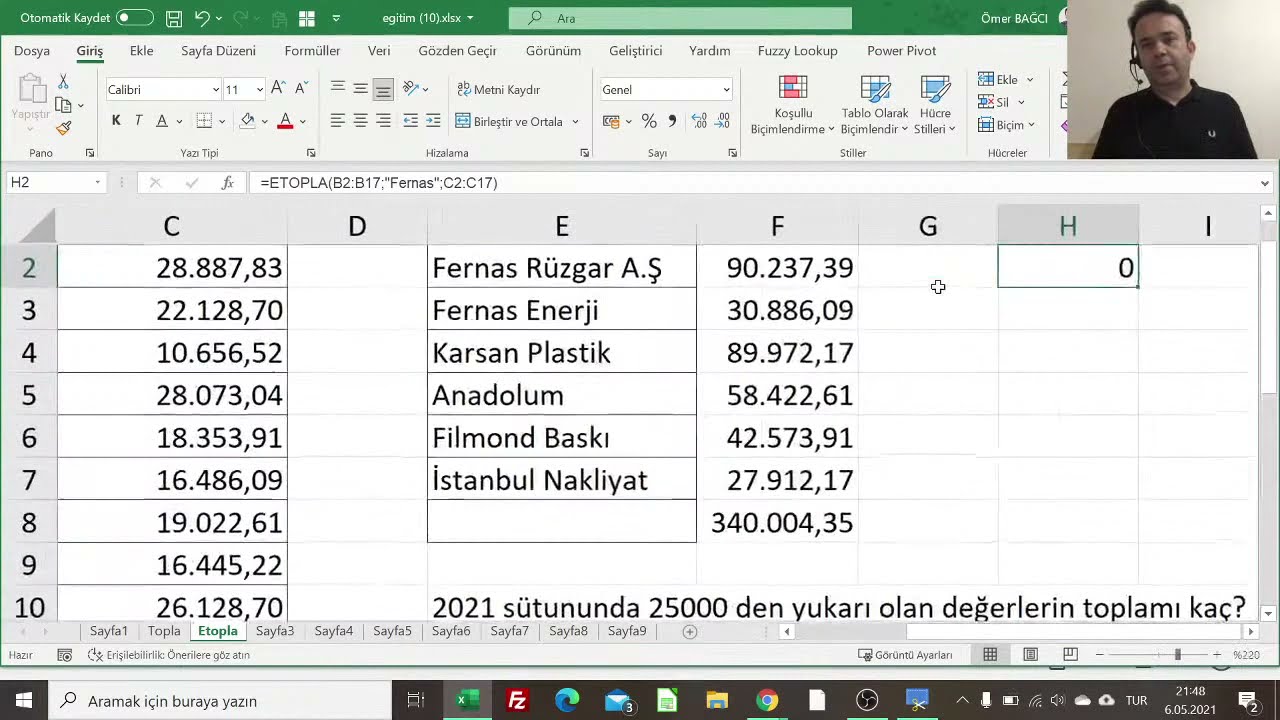This screenshot has width=1280, height=720.
Task: Decrease font size with the smaller A
Action: 300,89
